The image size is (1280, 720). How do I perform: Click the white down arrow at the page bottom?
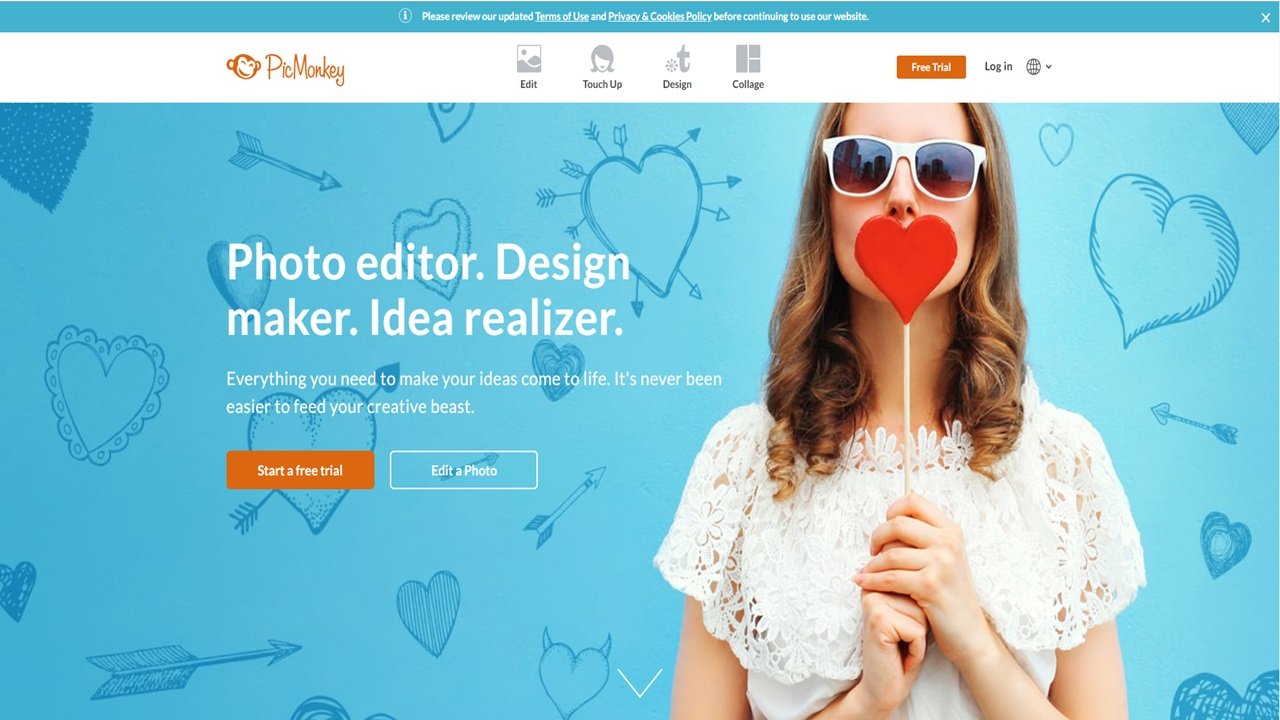pyautogui.click(x=640, y=682)
